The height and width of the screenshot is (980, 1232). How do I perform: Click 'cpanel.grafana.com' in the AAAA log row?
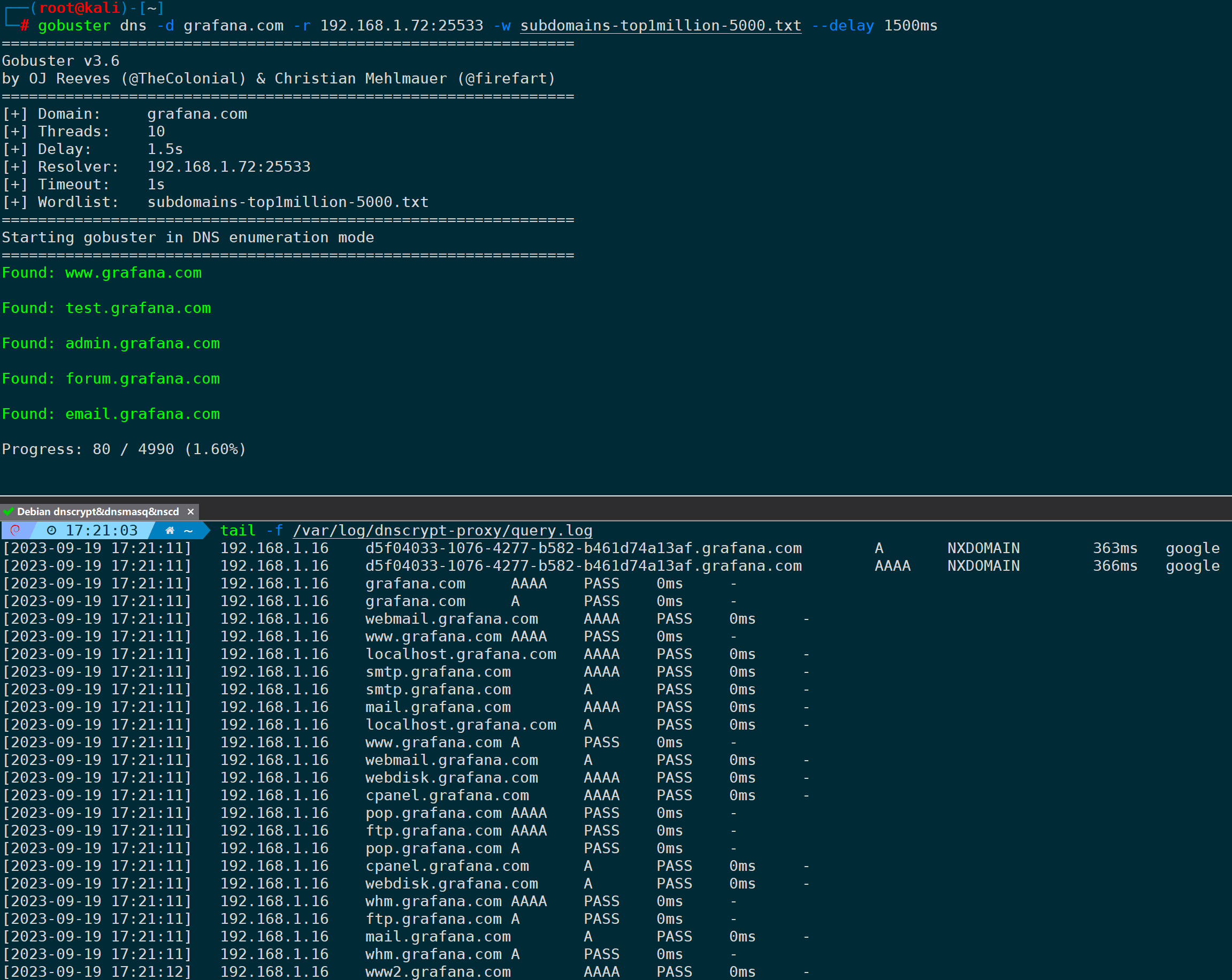click(x=447, y=795)
